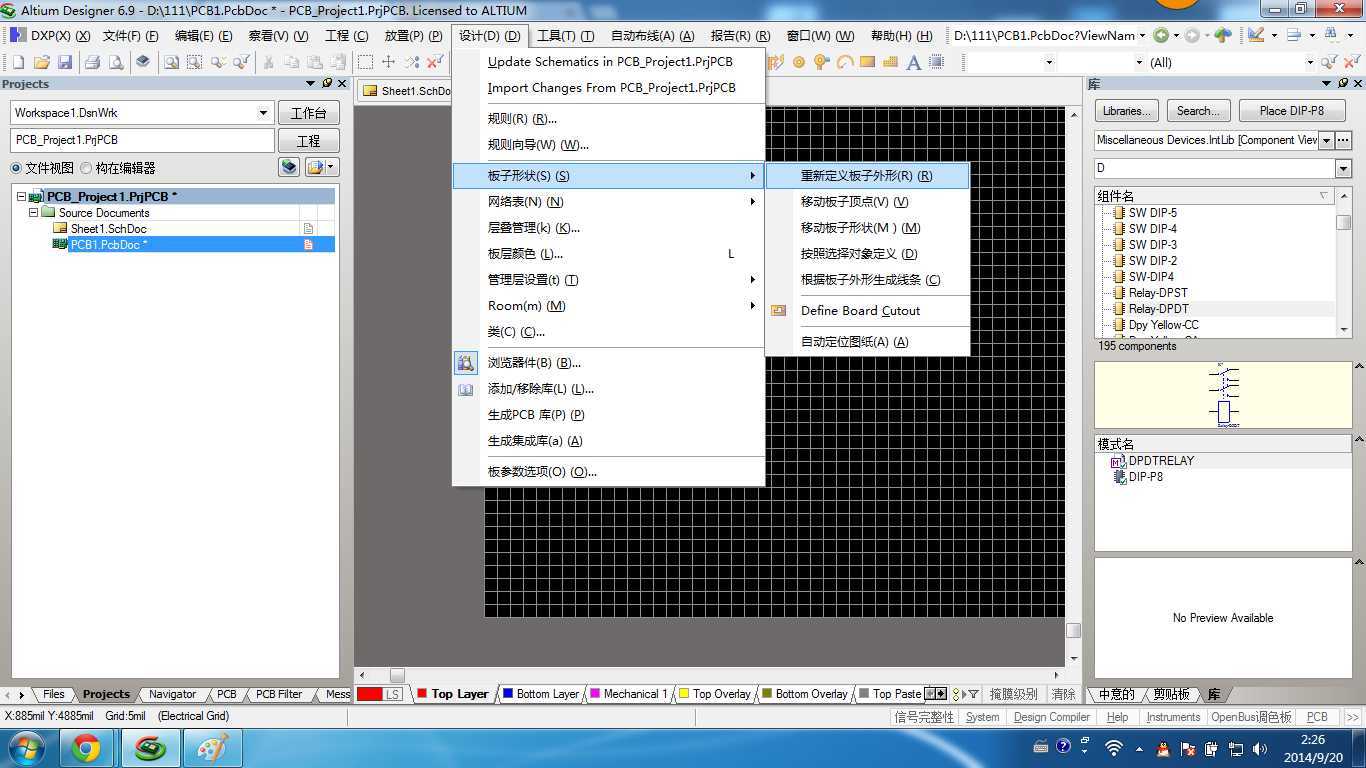1366x768 pixels.
Task: Select Sheet1.SchDoc in project tree
Action: 108,229
